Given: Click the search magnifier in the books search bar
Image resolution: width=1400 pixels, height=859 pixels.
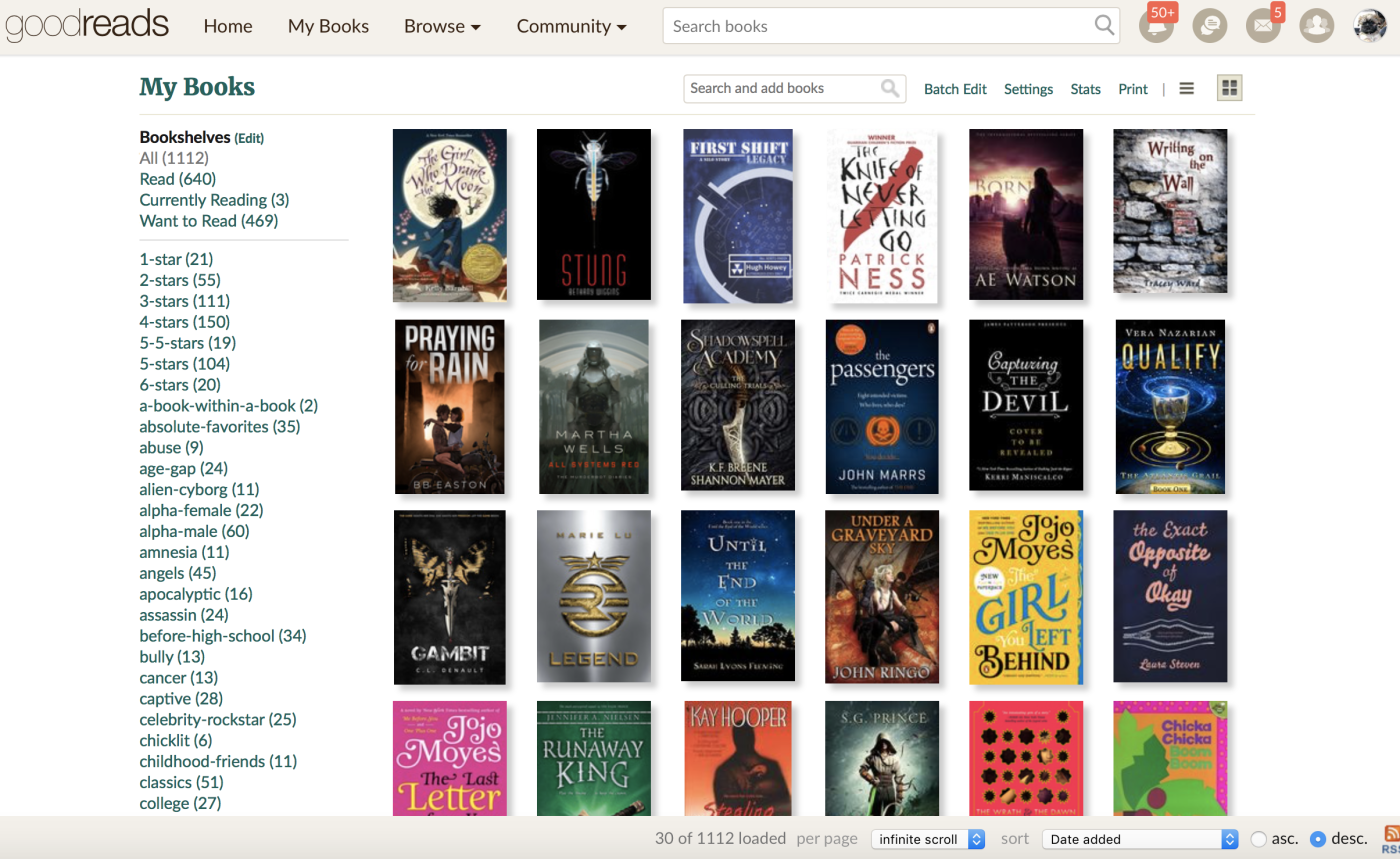Looking at the screenshot, I should [1104, 25].
